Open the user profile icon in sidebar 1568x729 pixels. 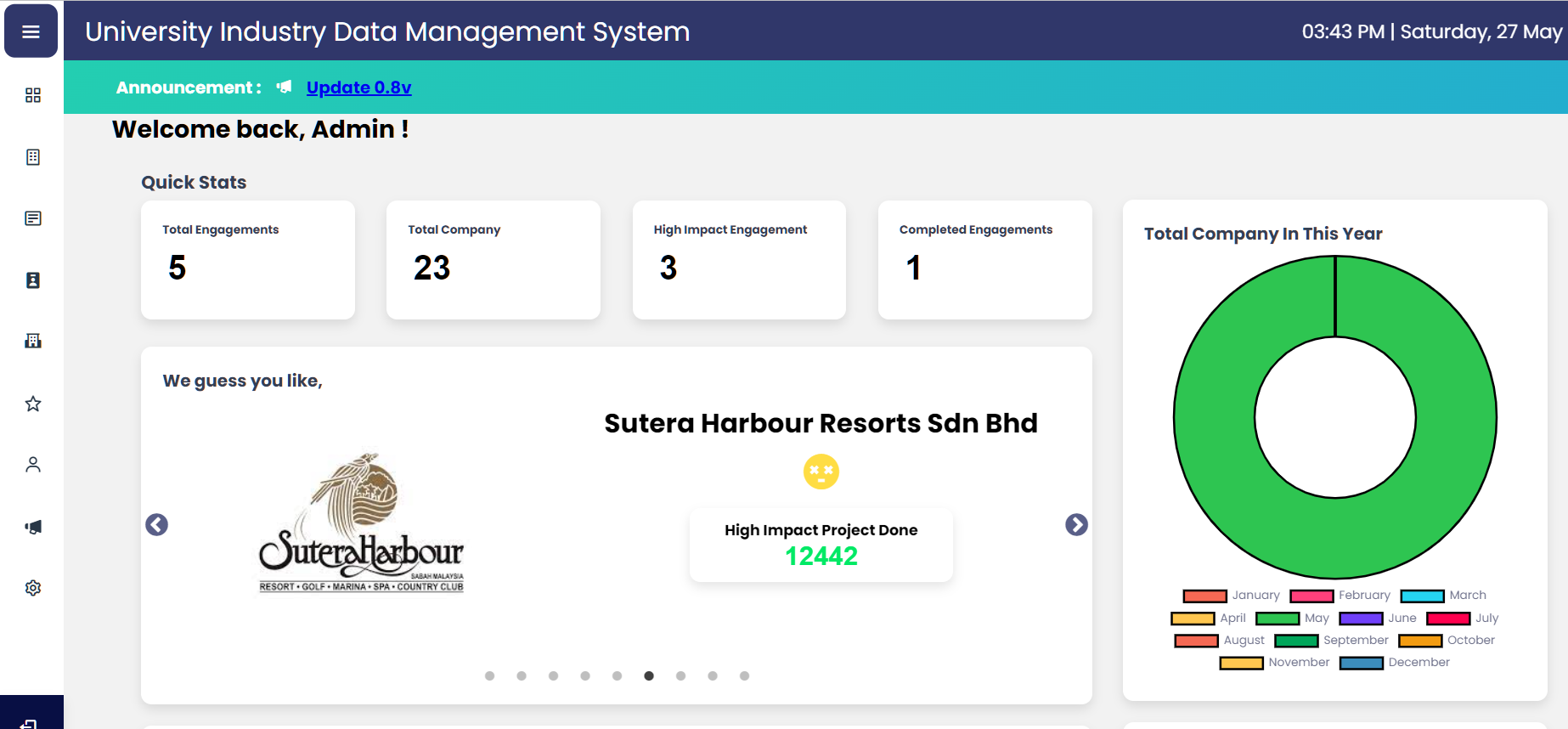click(x=33, y=465)
